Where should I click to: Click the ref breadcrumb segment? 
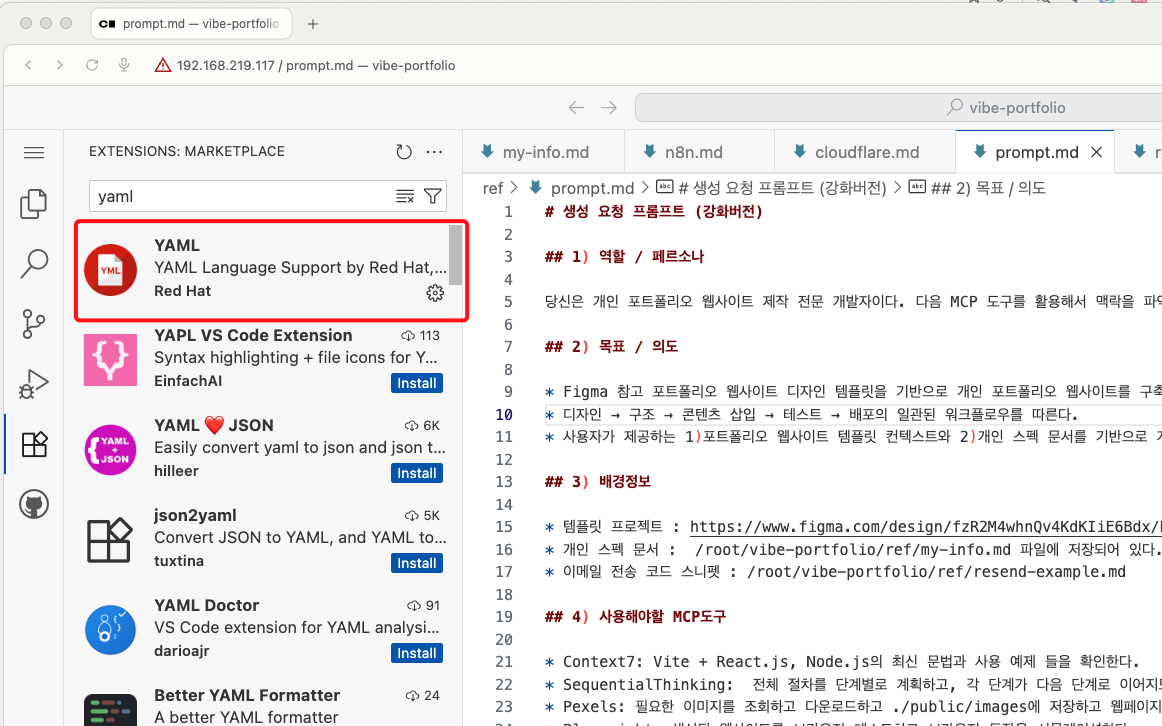point(493,188)
